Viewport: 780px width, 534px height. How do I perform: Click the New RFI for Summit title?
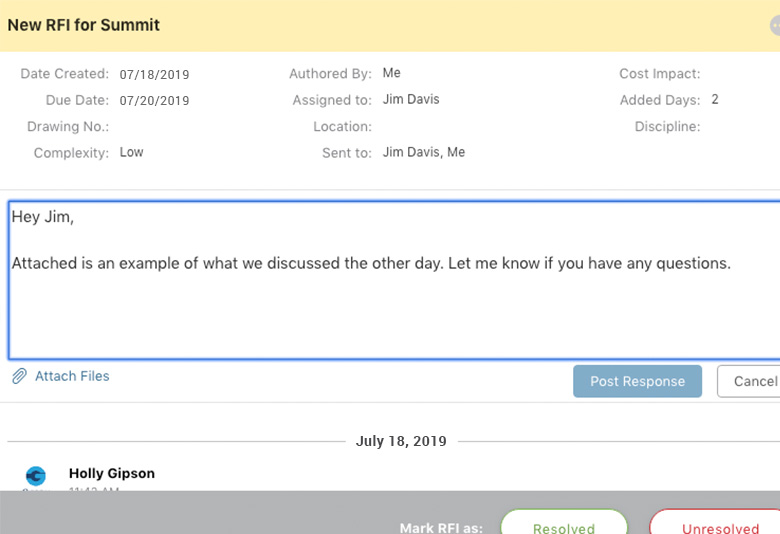pyautogui.click(x=83, y=25)
